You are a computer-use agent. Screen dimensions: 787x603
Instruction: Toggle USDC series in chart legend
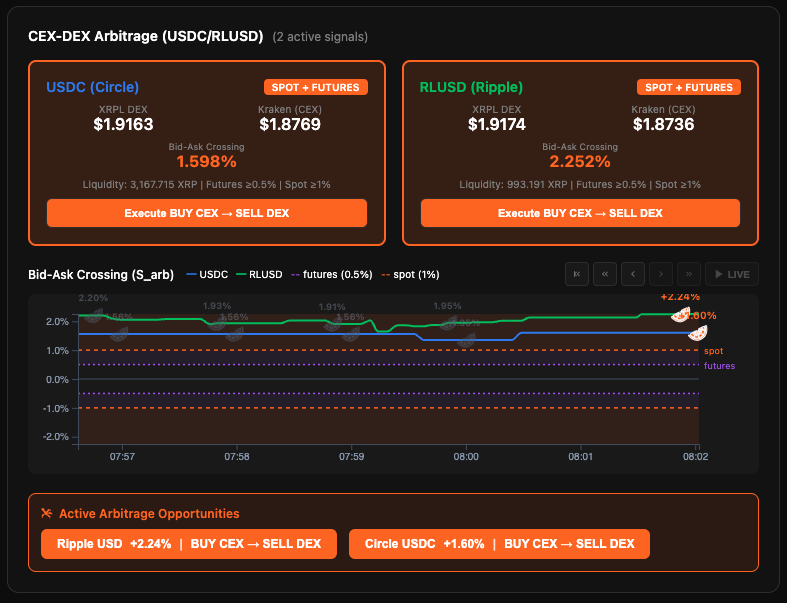tap(207, 275)
